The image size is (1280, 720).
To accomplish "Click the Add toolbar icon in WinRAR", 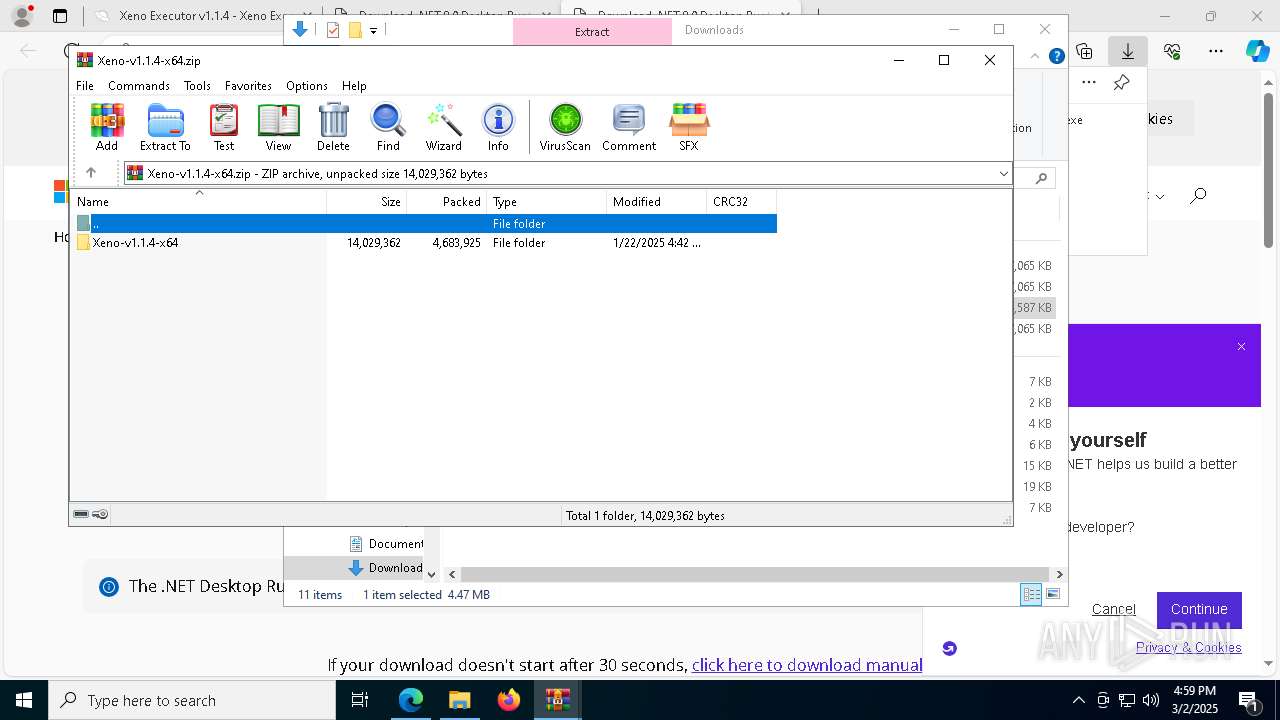I will coord(107,127).
